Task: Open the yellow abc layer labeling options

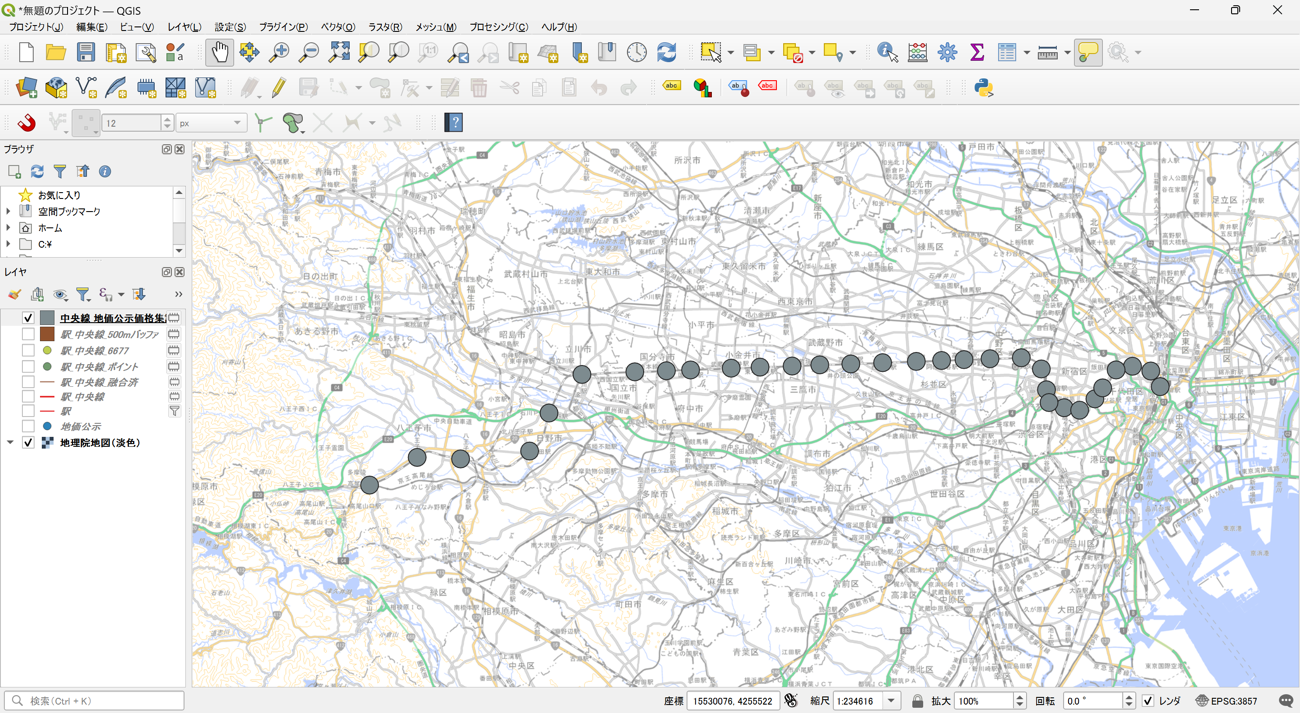Action: [672, 88]
